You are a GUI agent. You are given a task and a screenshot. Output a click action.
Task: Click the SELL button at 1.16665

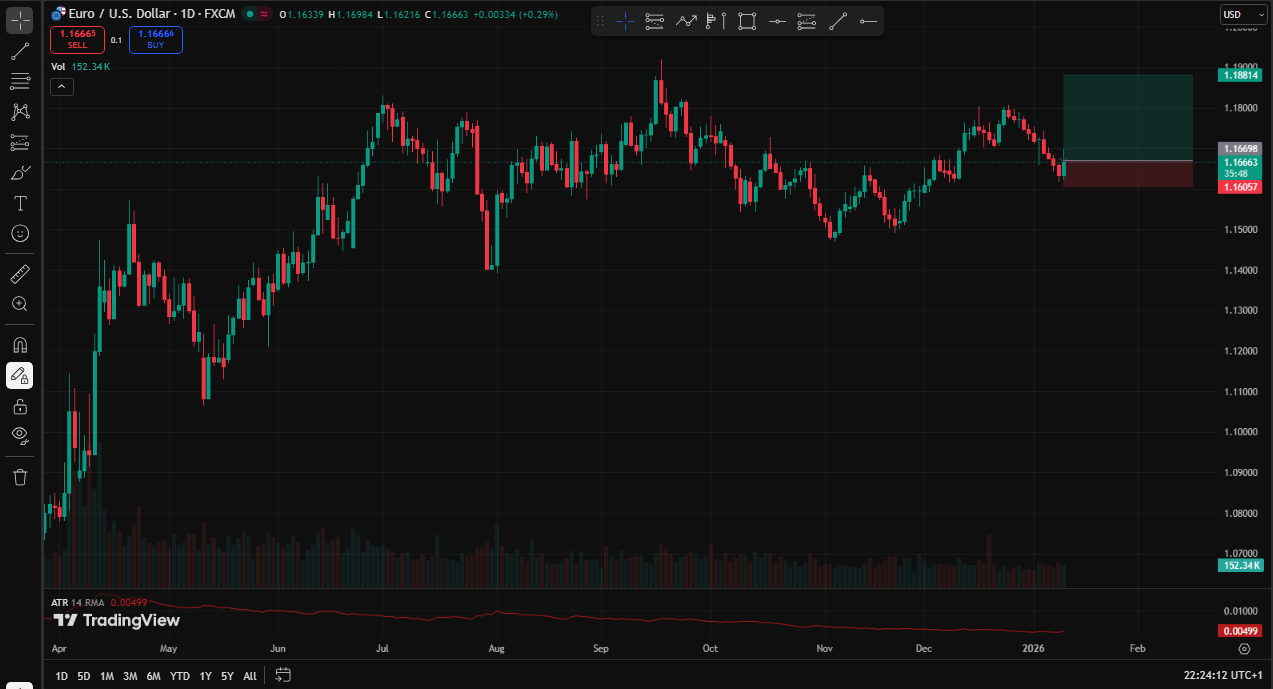[x=77, y=40]
